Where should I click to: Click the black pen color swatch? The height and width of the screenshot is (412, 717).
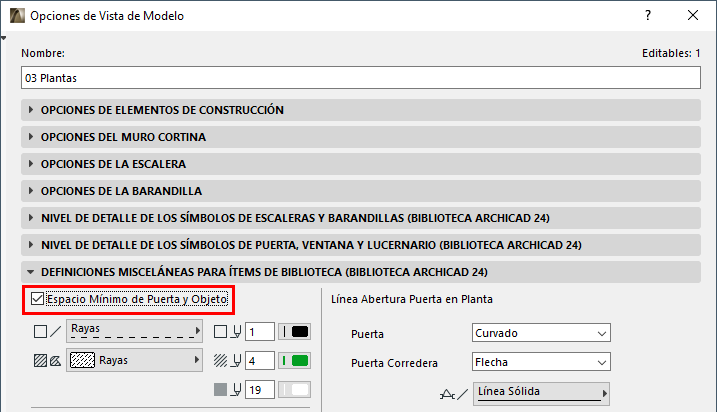[295, 332]
